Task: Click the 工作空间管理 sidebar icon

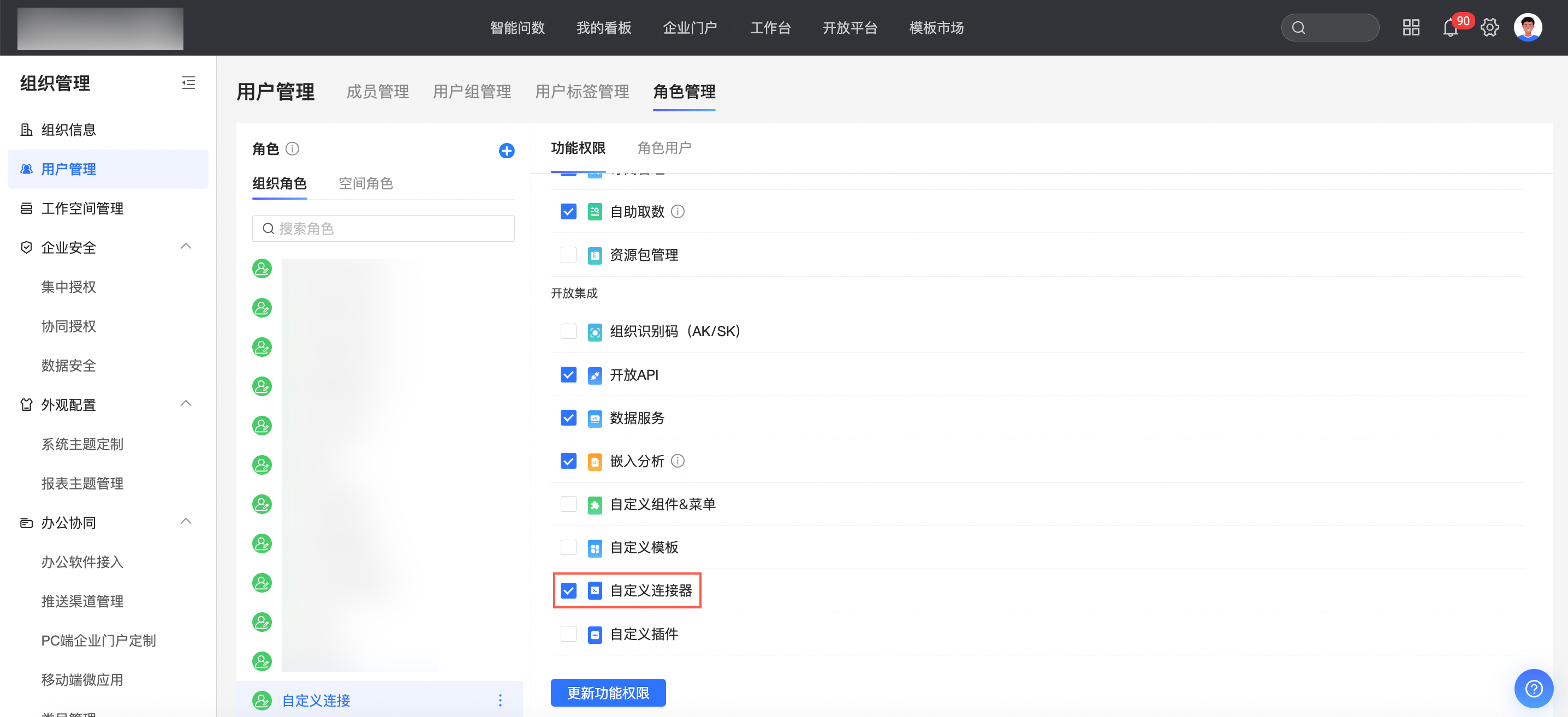Action: [x=26, y=208]
